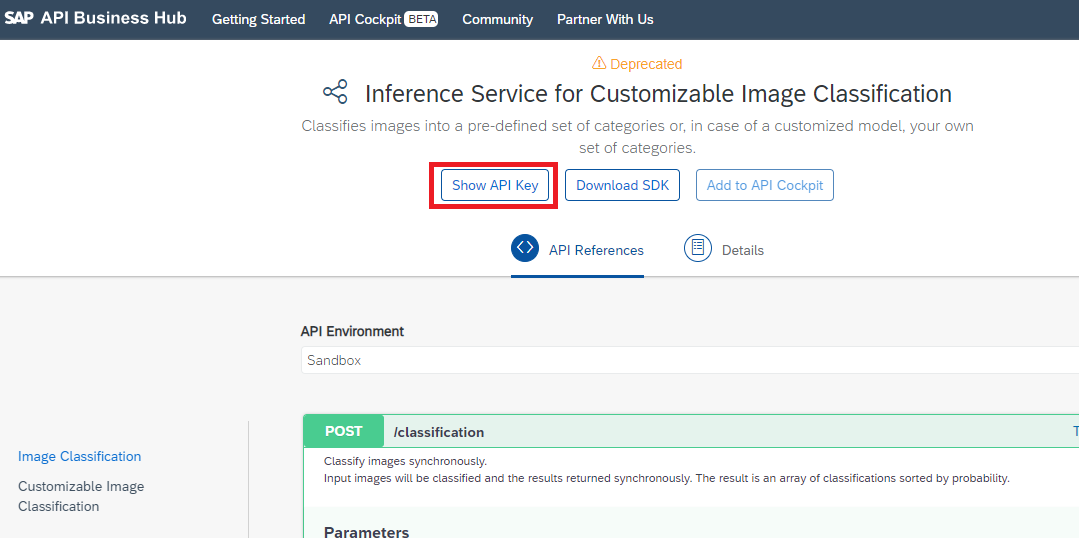1079x538 pixels.
Task: Click the Show API Key button
Action: coord(495,185)
